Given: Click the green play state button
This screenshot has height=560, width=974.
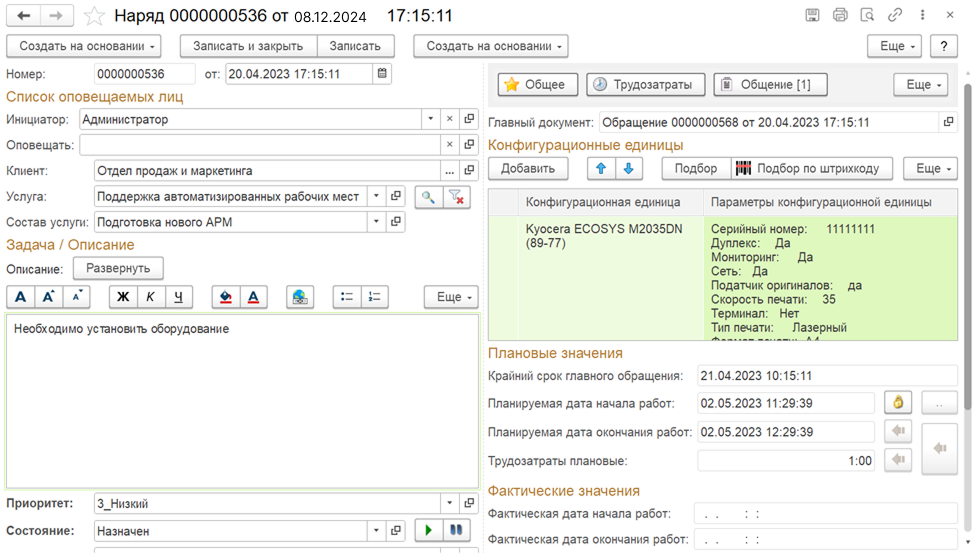Looking at the screenshot, I should point(428,530).
